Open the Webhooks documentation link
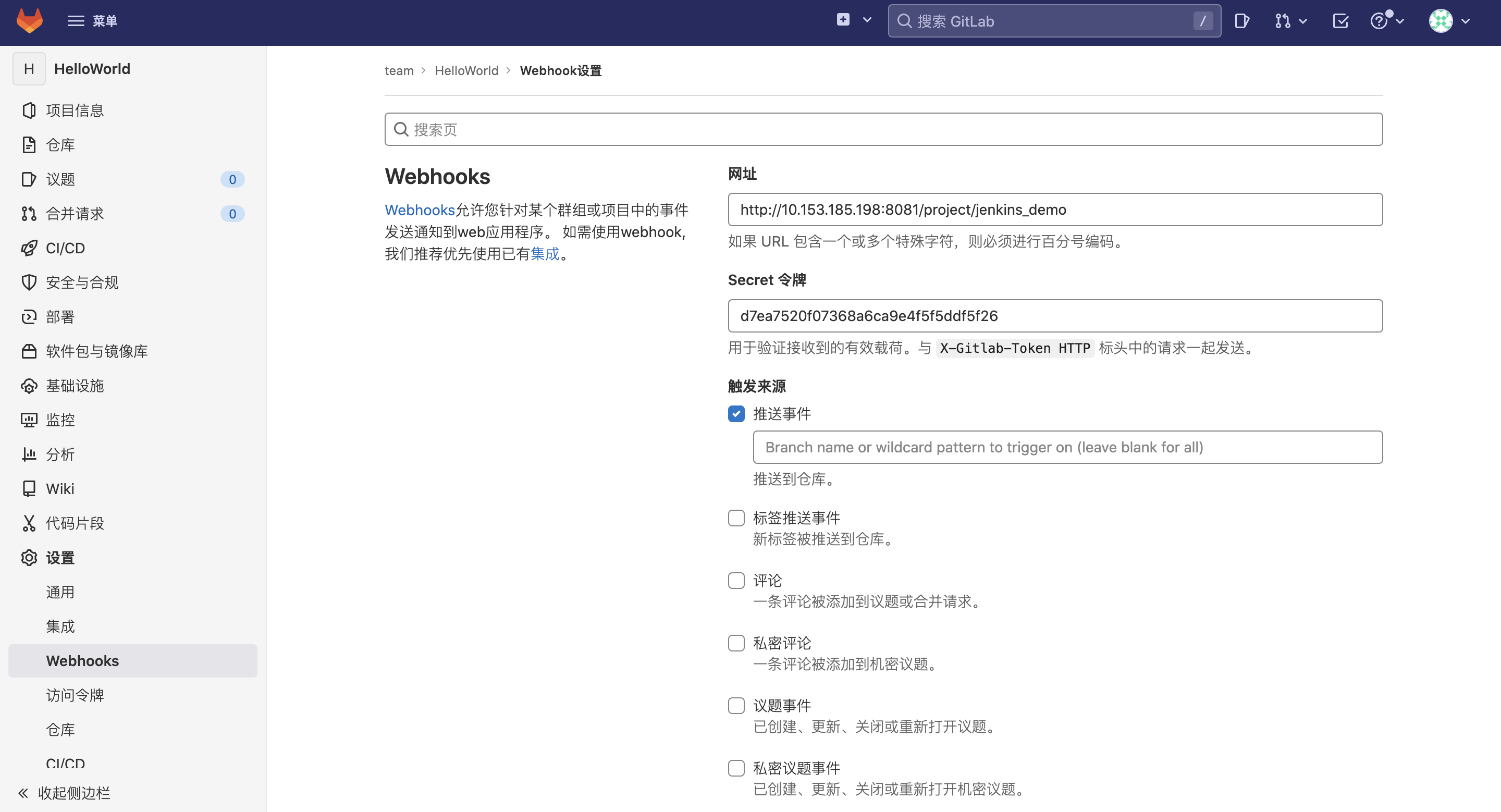Viewport: 1501px width, 812px height. (x=420, y=210)
